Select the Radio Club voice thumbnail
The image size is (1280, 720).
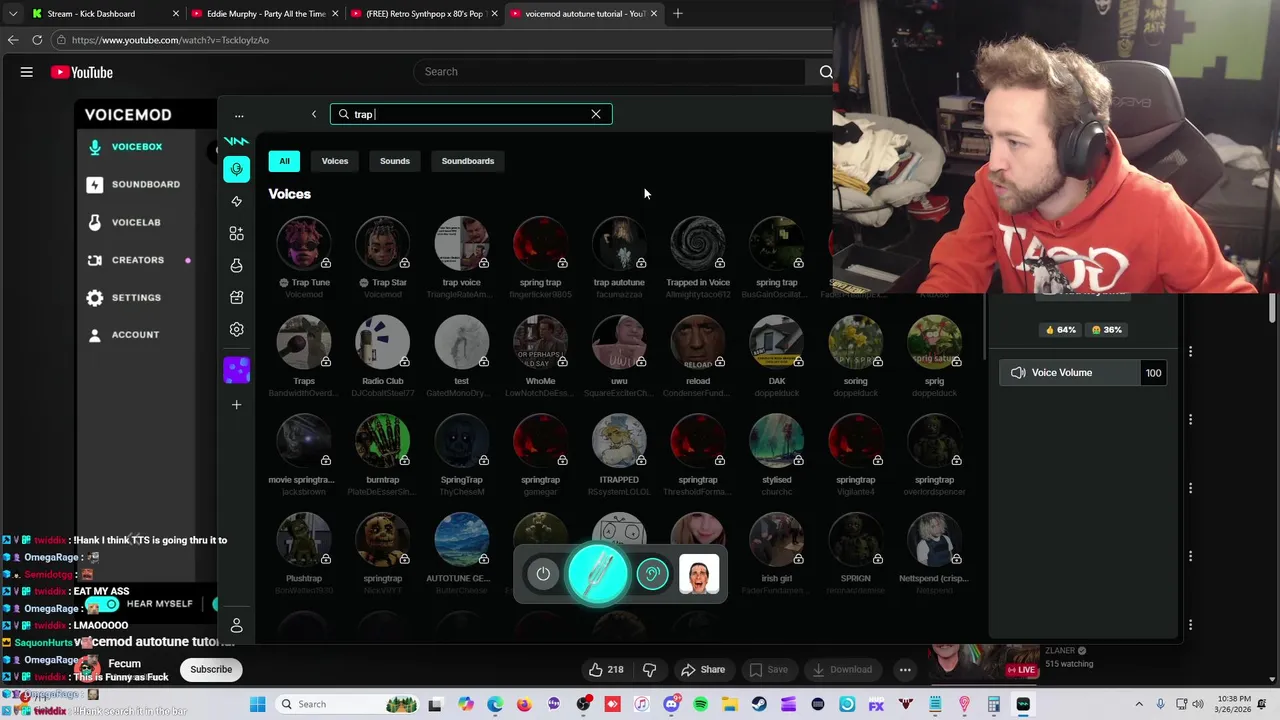coord(383,343)
